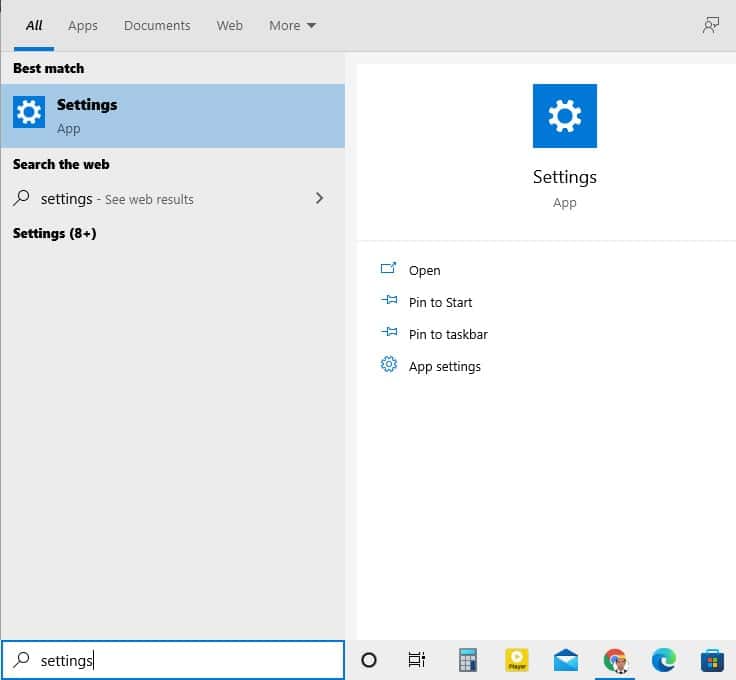Launch Microsoft Edge from the taskbar
736x680 pixels.
664,660
